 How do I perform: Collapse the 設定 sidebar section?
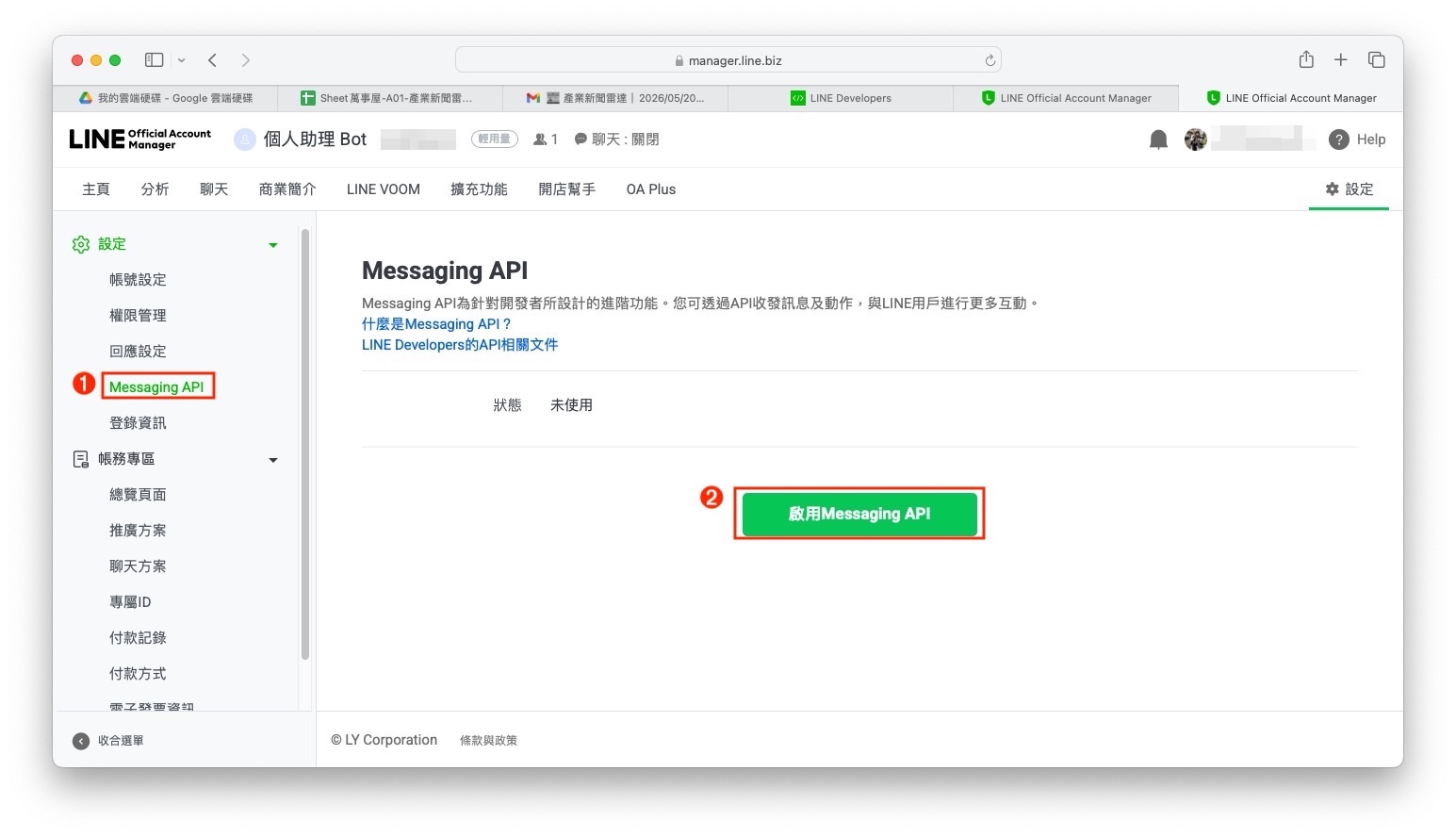(x=273, y=245)
